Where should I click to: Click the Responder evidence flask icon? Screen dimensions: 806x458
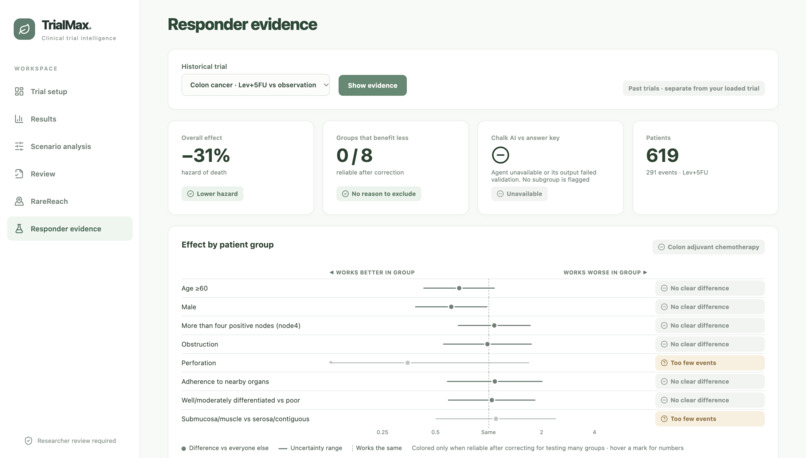pos(19,229)
